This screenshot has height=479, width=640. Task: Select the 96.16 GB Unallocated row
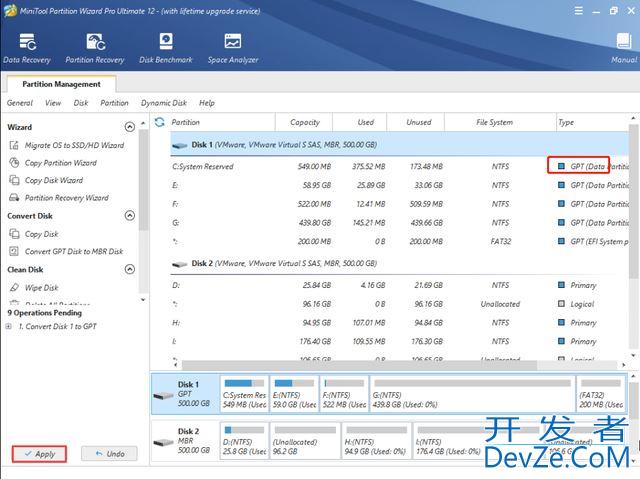point(400,304)
